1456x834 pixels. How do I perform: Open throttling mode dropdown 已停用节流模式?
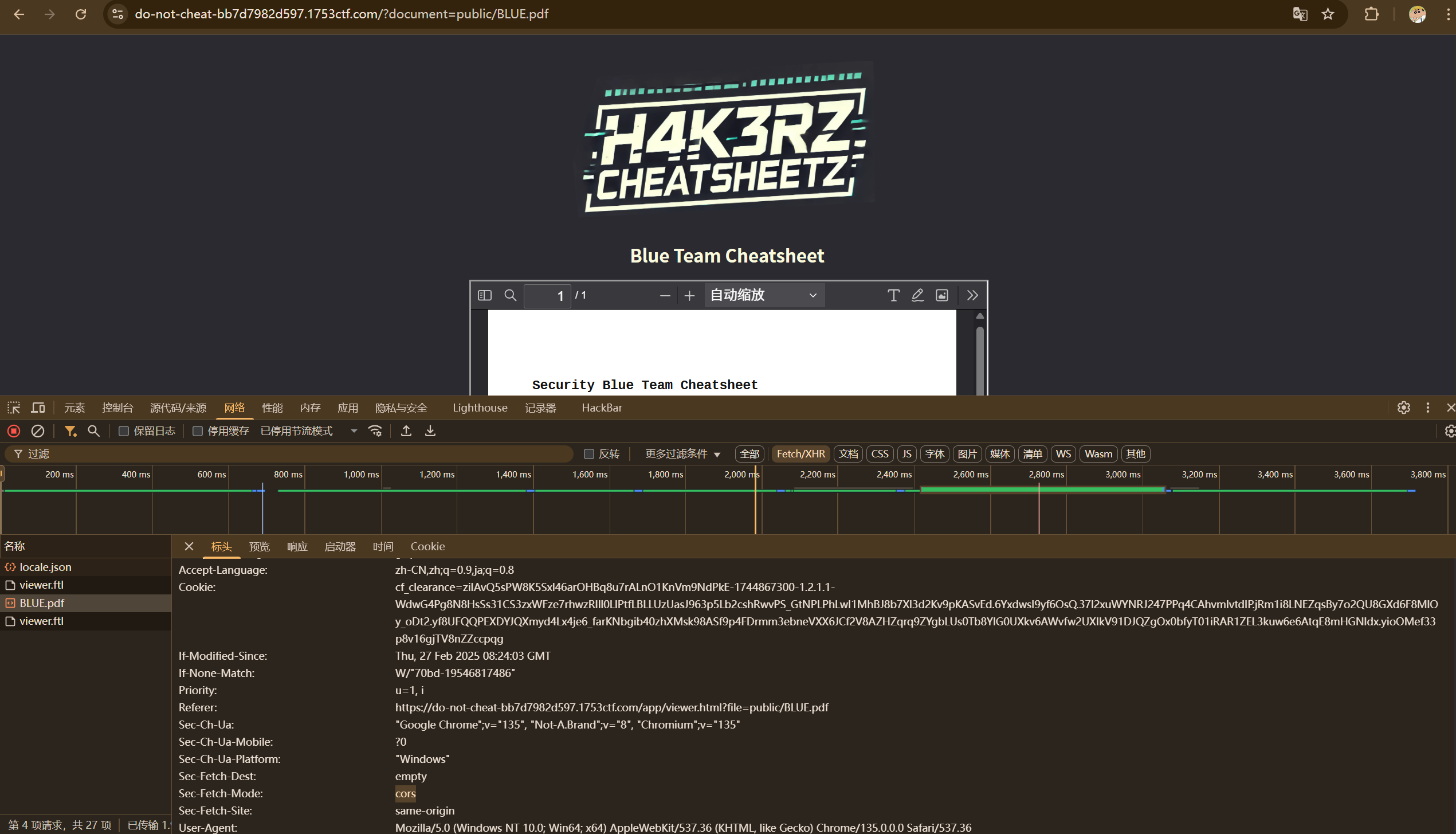[309, 431]
